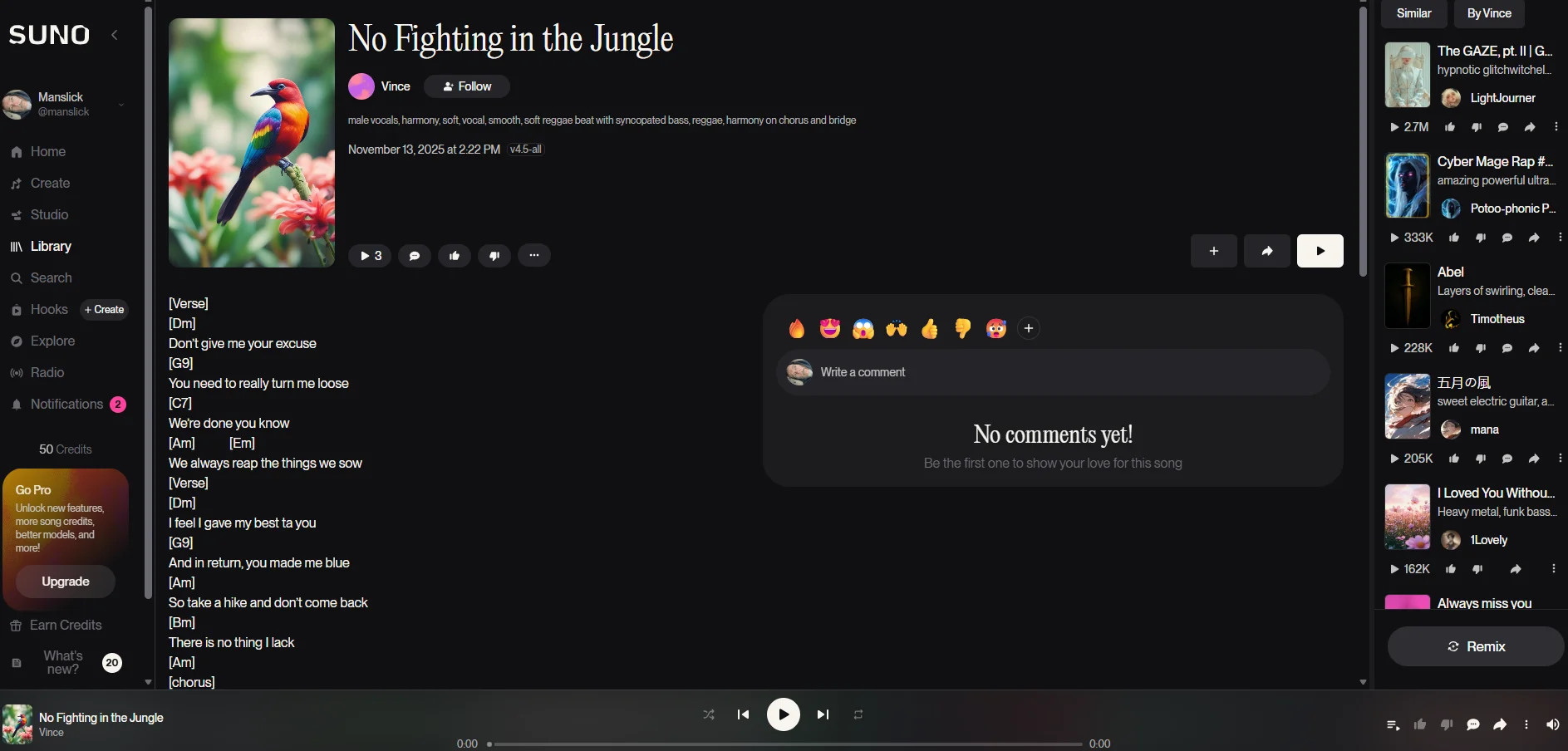Image resolution: width=1568 pixels, height=751 pixels.
Task: Open more options ellipsis under cover art
Action: [x=534, y=255]
